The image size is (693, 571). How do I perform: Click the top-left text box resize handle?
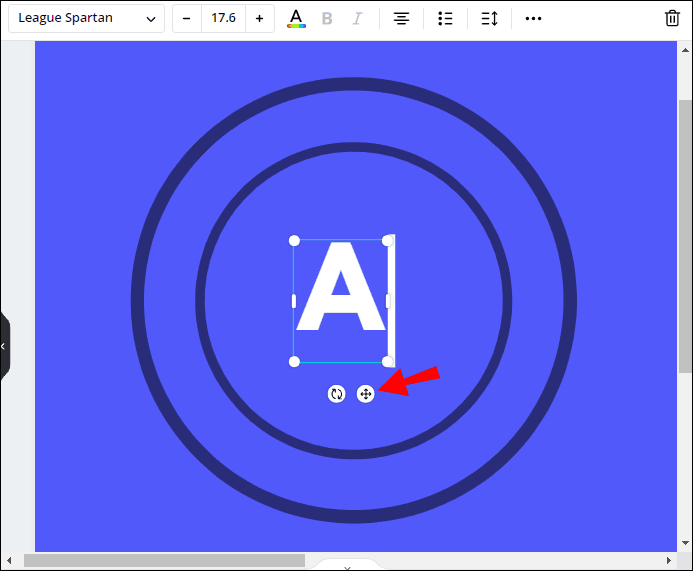point(294,241)
